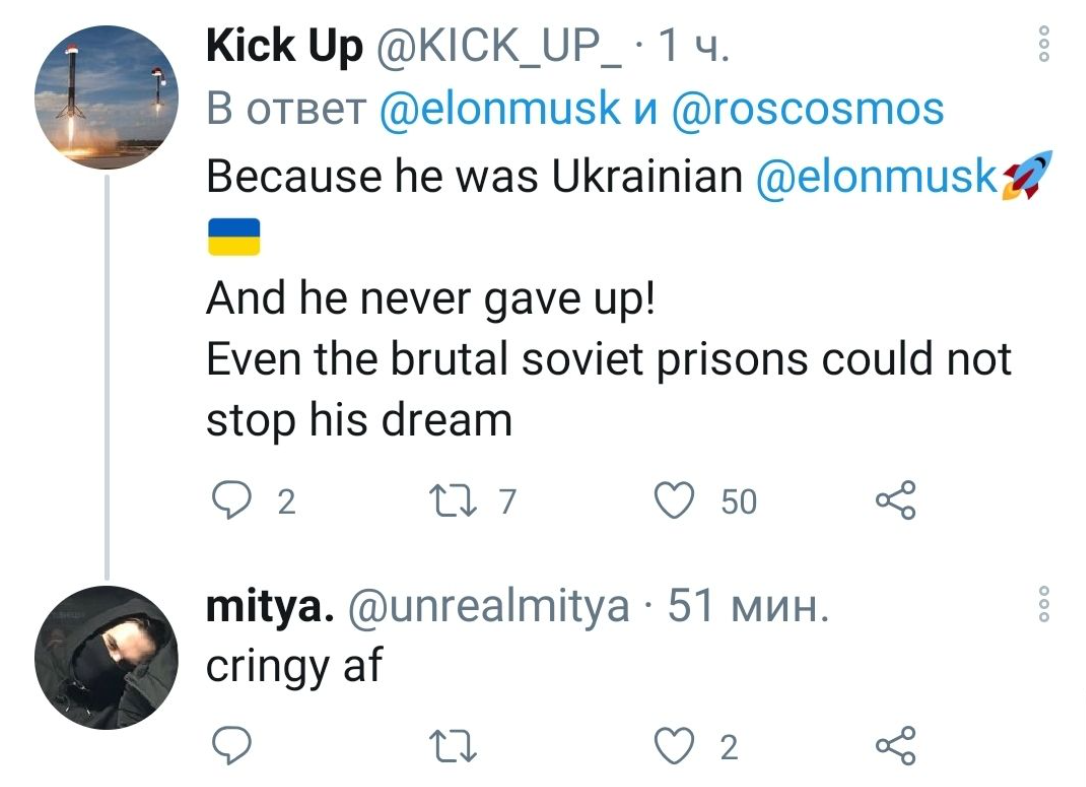Open more options for Kick Up tweet
Viewport: 1086px width, 787px height.
click(1042, 46)
